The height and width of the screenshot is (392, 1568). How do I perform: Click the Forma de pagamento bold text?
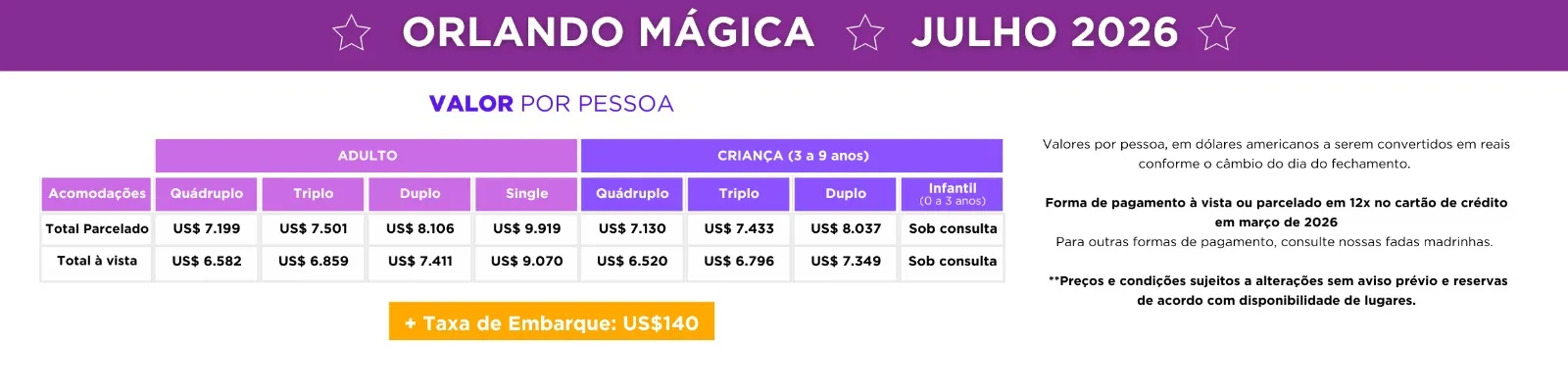coord(1276,203)
